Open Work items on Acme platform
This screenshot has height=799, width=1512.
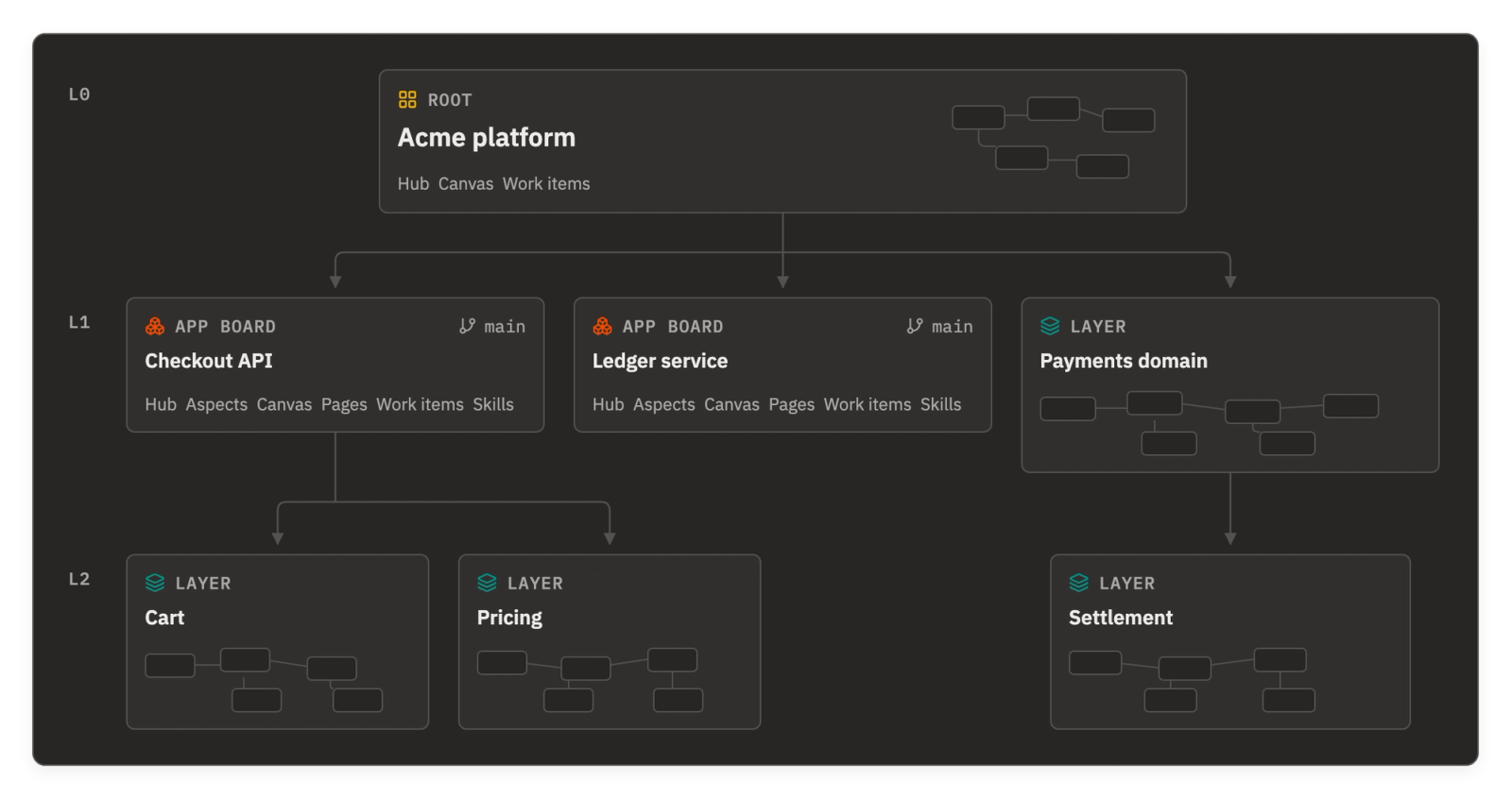[x=546, y=183]
